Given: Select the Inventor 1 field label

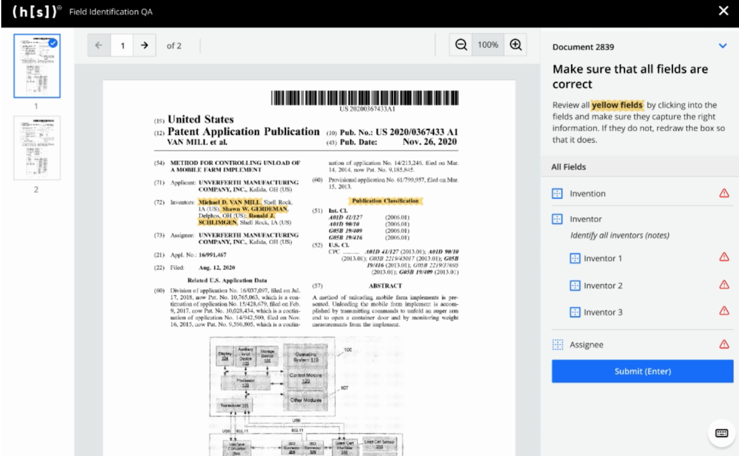Looking at the screenshot, I should click(603, 258).
